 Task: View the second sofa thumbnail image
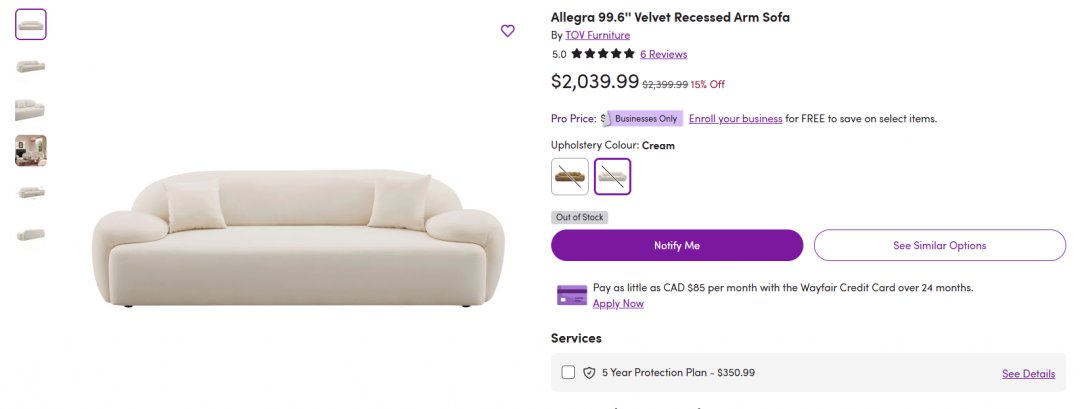[31, 67]
